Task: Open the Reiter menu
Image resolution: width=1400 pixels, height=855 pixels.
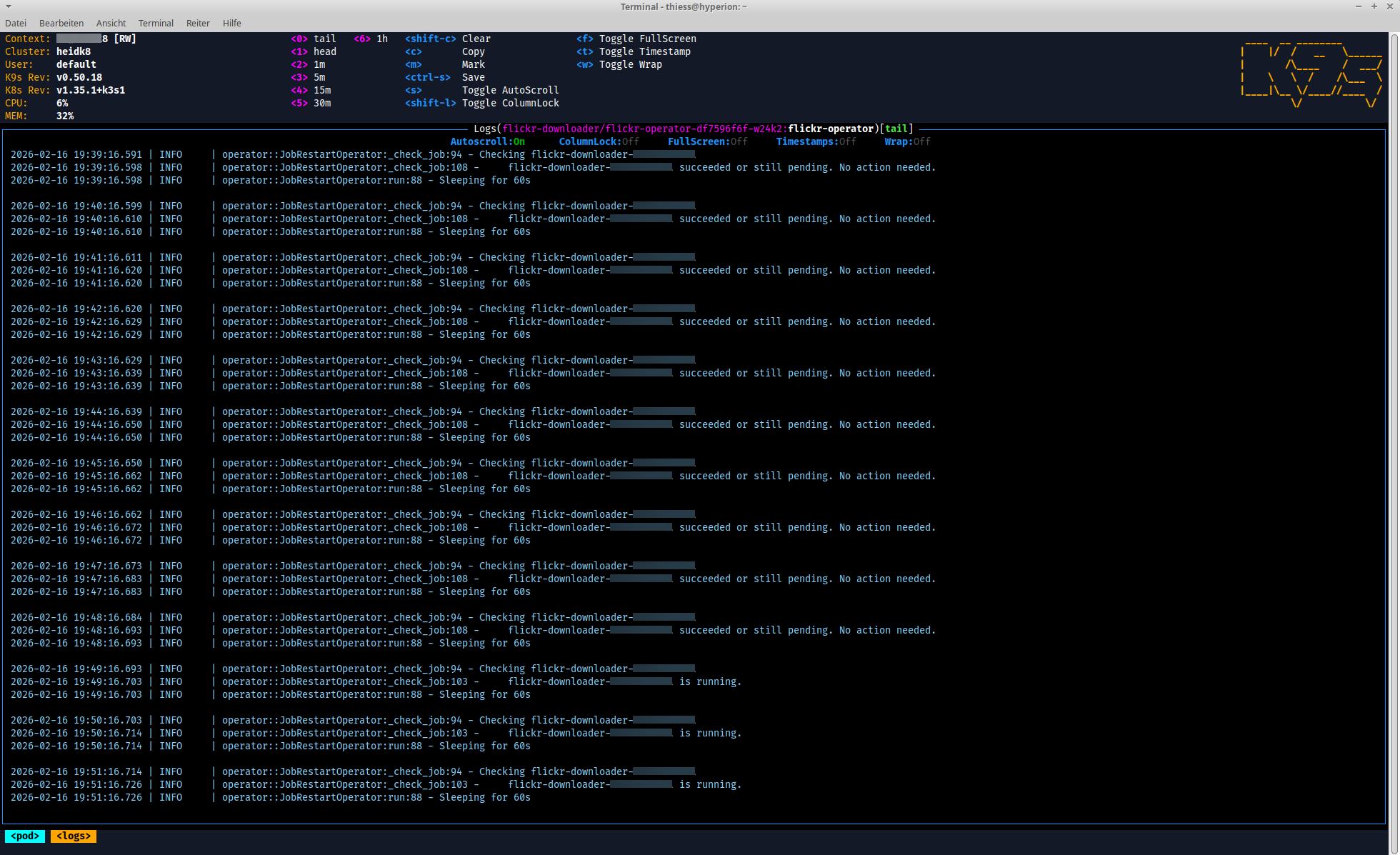Action: click(198, 23)
